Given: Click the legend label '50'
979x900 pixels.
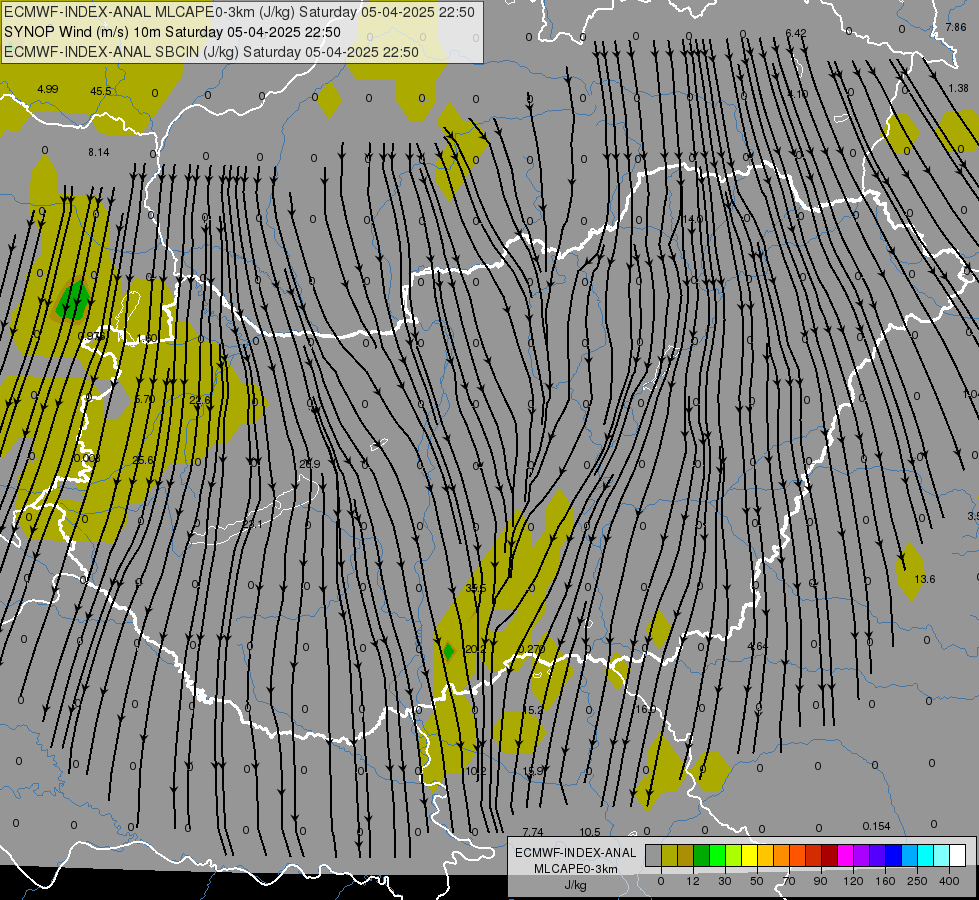Looking at the screenshot, I should 757,881.
